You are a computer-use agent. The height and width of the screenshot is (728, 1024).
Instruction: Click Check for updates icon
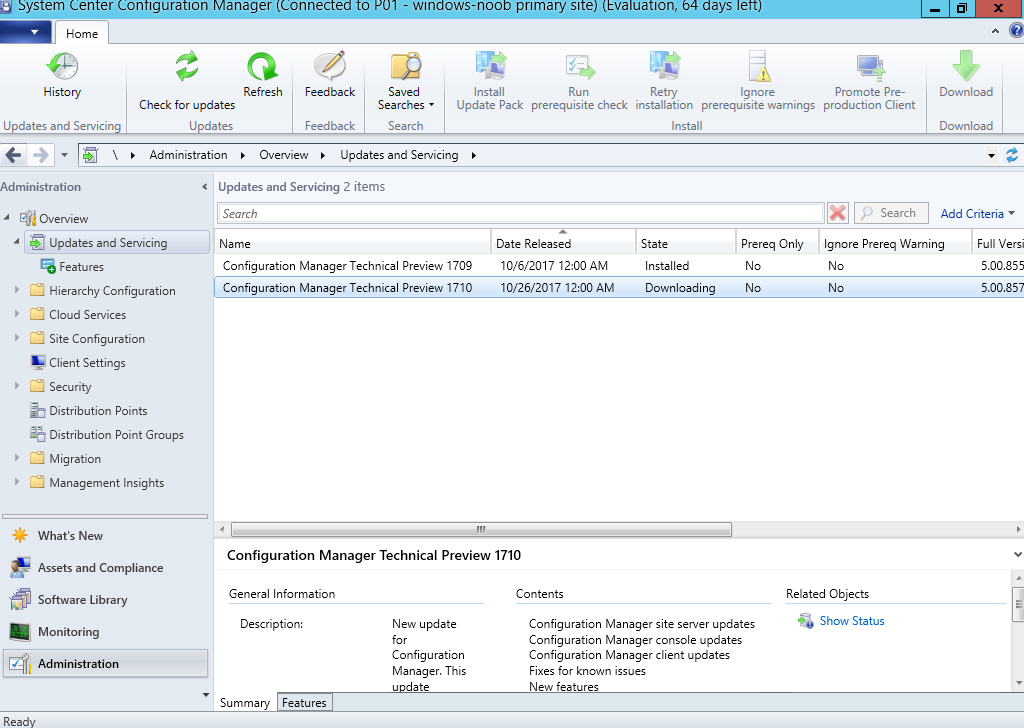(x=187, y=67)
